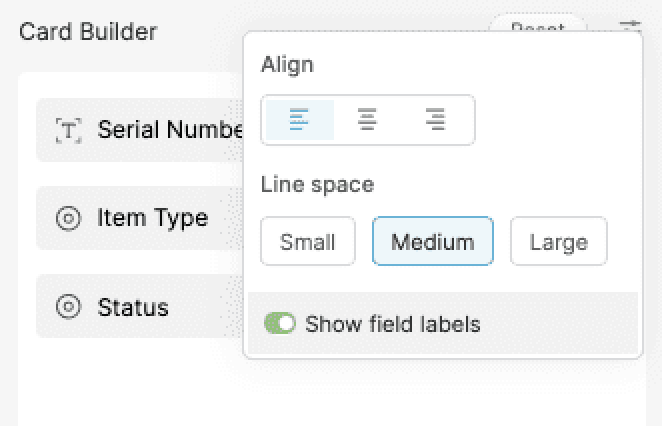Click the Card Builder heading
662x426 pixels.
[88, 32]
